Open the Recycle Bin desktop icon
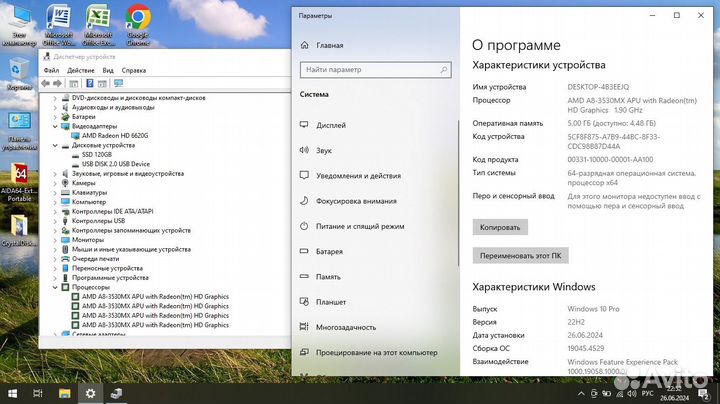 19,73
